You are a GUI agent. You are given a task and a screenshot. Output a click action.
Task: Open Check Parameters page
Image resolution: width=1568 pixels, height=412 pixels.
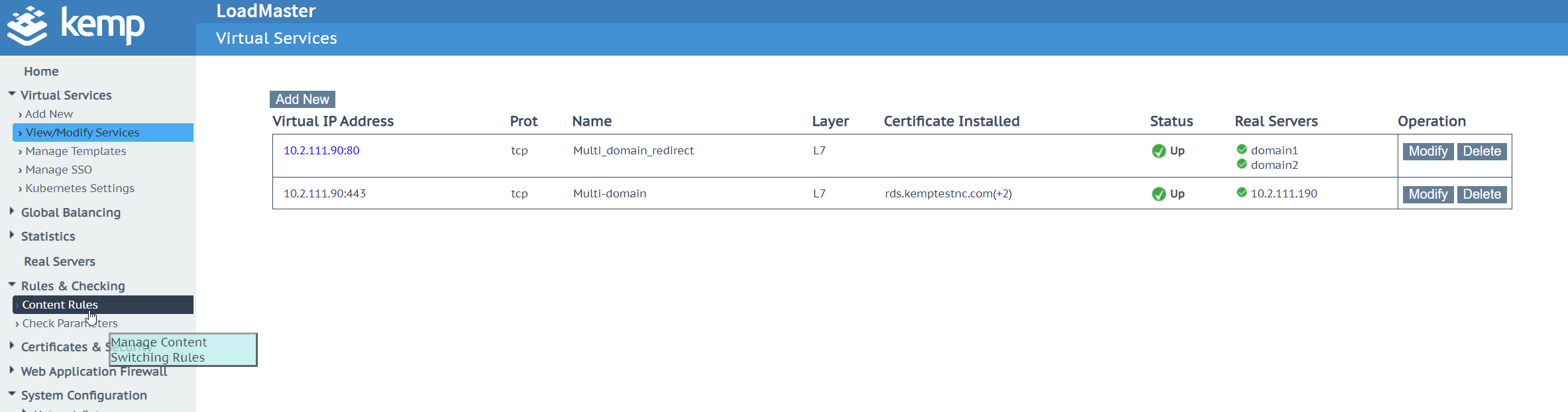click(70, 323)
